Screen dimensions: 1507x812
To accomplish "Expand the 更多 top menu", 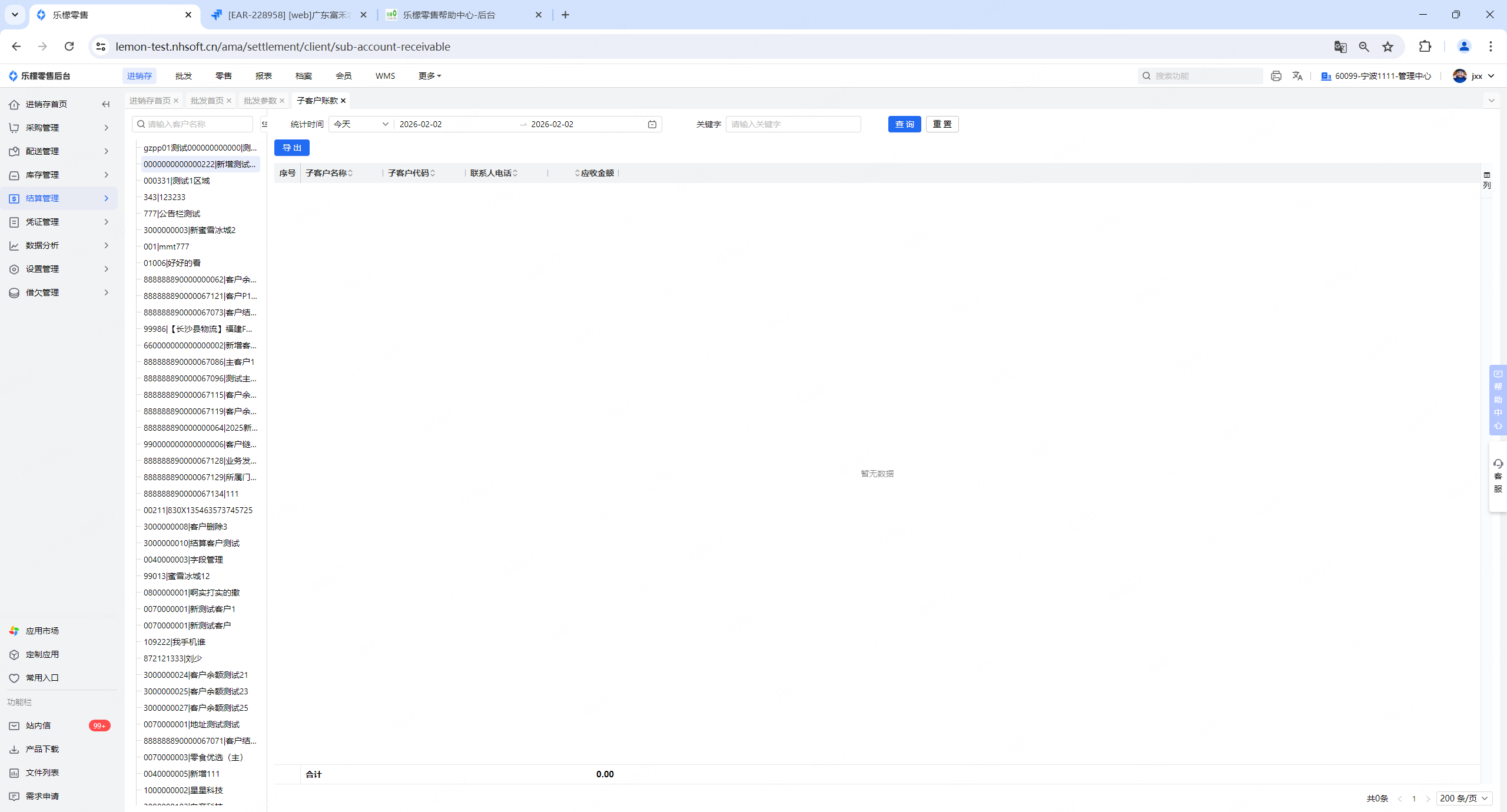I will tap(429, 76).
